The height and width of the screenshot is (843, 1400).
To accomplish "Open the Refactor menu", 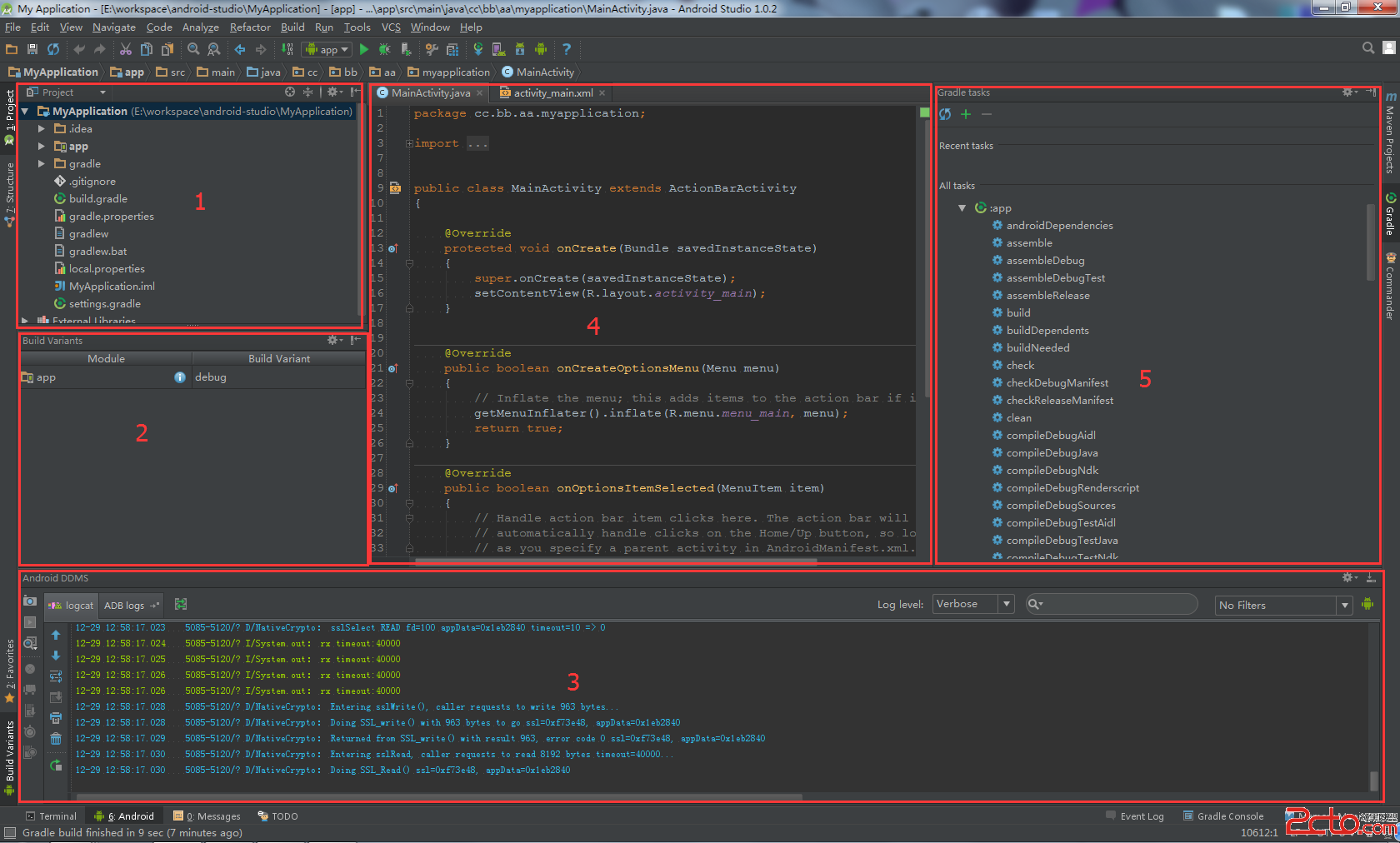I will [250, 27].
